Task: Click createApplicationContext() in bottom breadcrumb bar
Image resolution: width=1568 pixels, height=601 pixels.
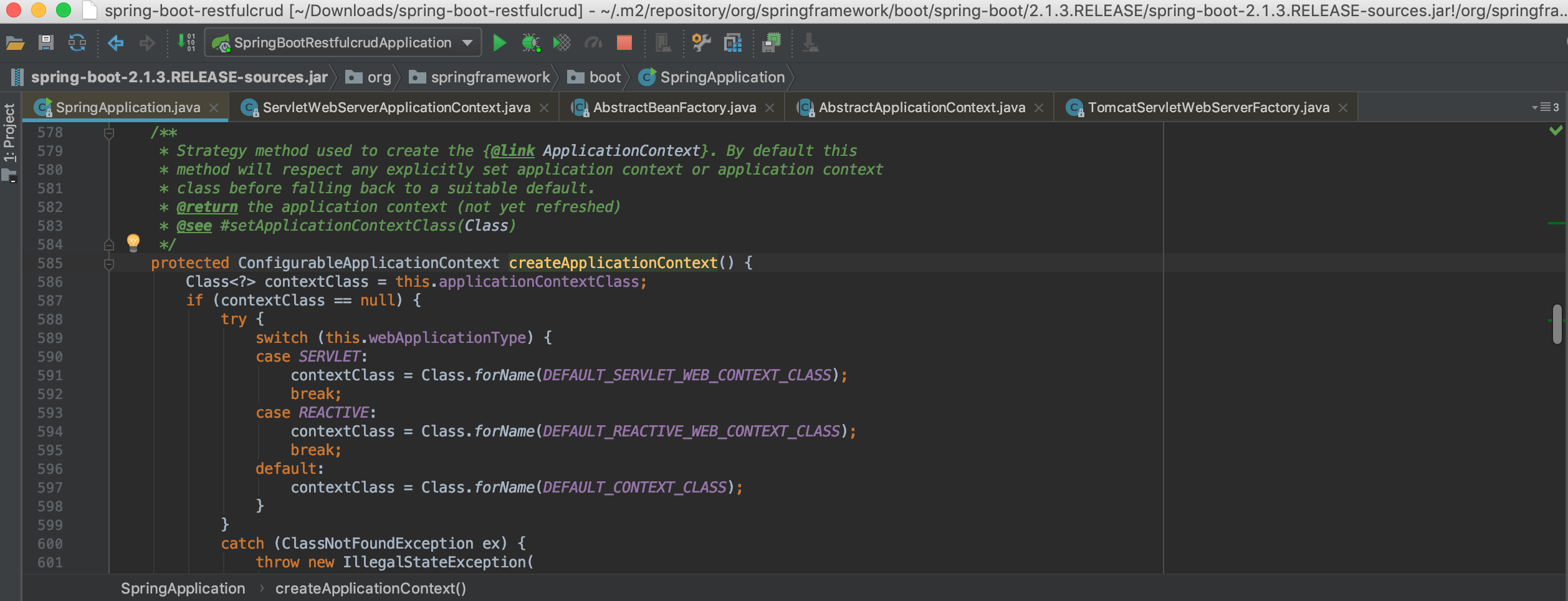Action: coord(371,589)
